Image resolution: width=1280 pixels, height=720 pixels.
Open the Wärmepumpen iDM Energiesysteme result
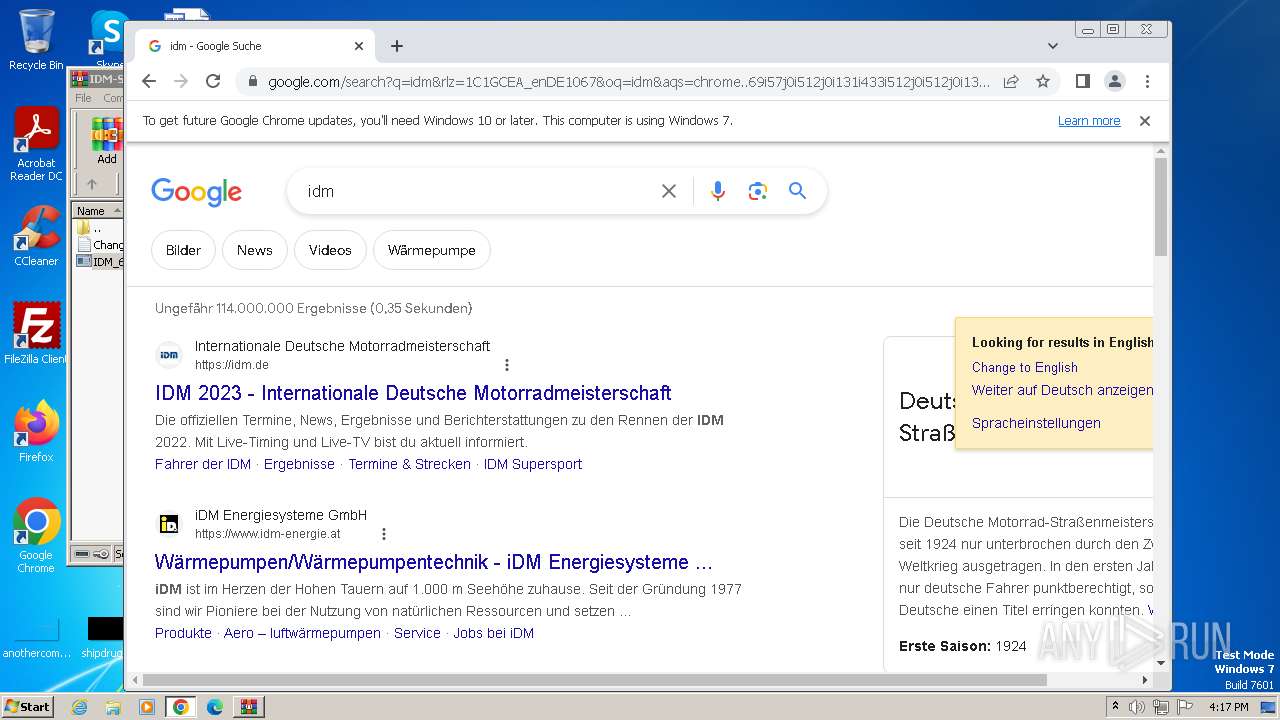[434, 562]
